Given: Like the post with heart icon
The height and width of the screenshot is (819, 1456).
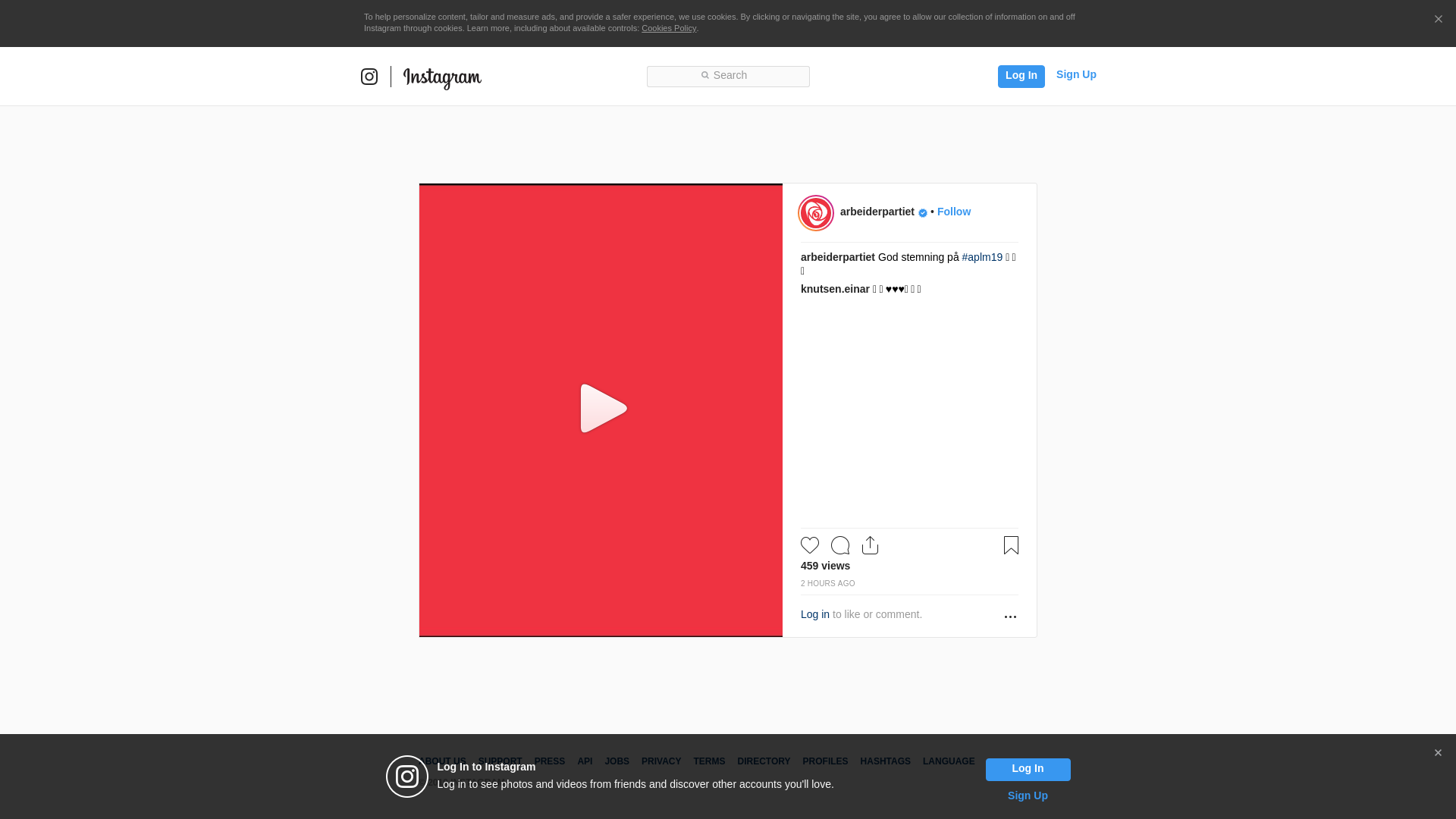Looking at the screenshot, I should pos(810,545).
